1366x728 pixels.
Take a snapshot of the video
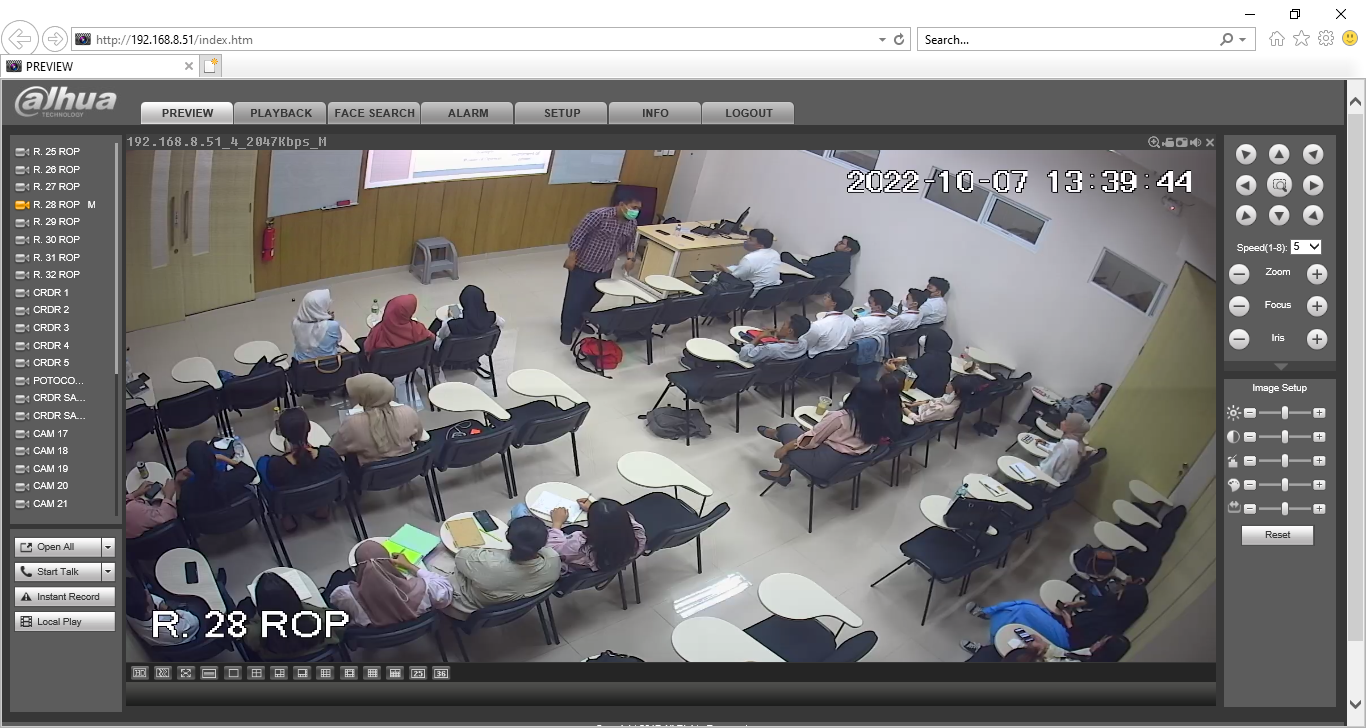point(1182,142)
